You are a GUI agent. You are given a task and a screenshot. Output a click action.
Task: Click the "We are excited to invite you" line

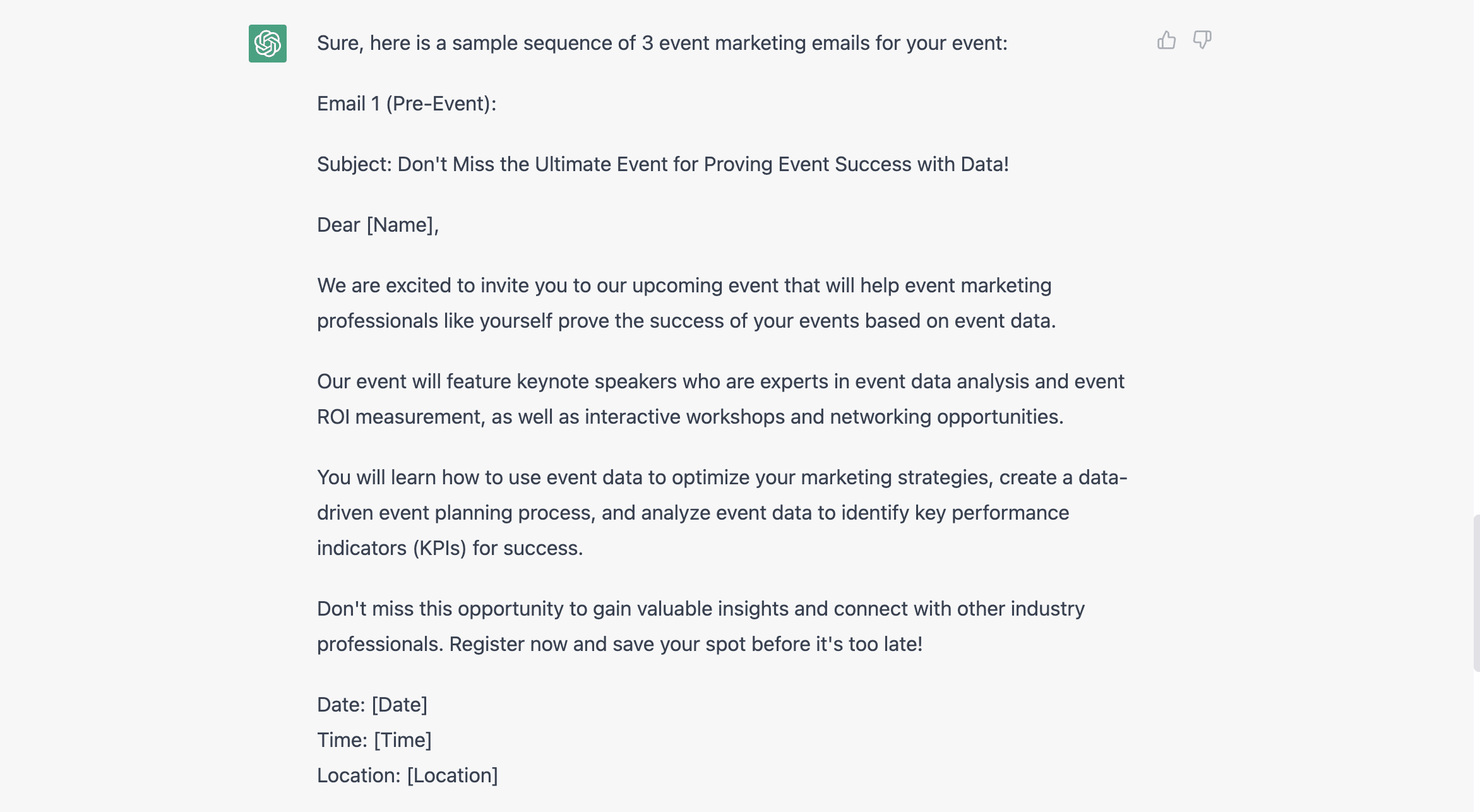tap(684, 285)
